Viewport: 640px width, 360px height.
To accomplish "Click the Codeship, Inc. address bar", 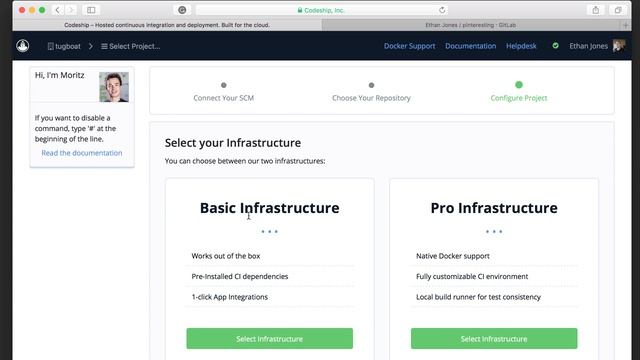I will pyautogui.click(x=321, y=10).
